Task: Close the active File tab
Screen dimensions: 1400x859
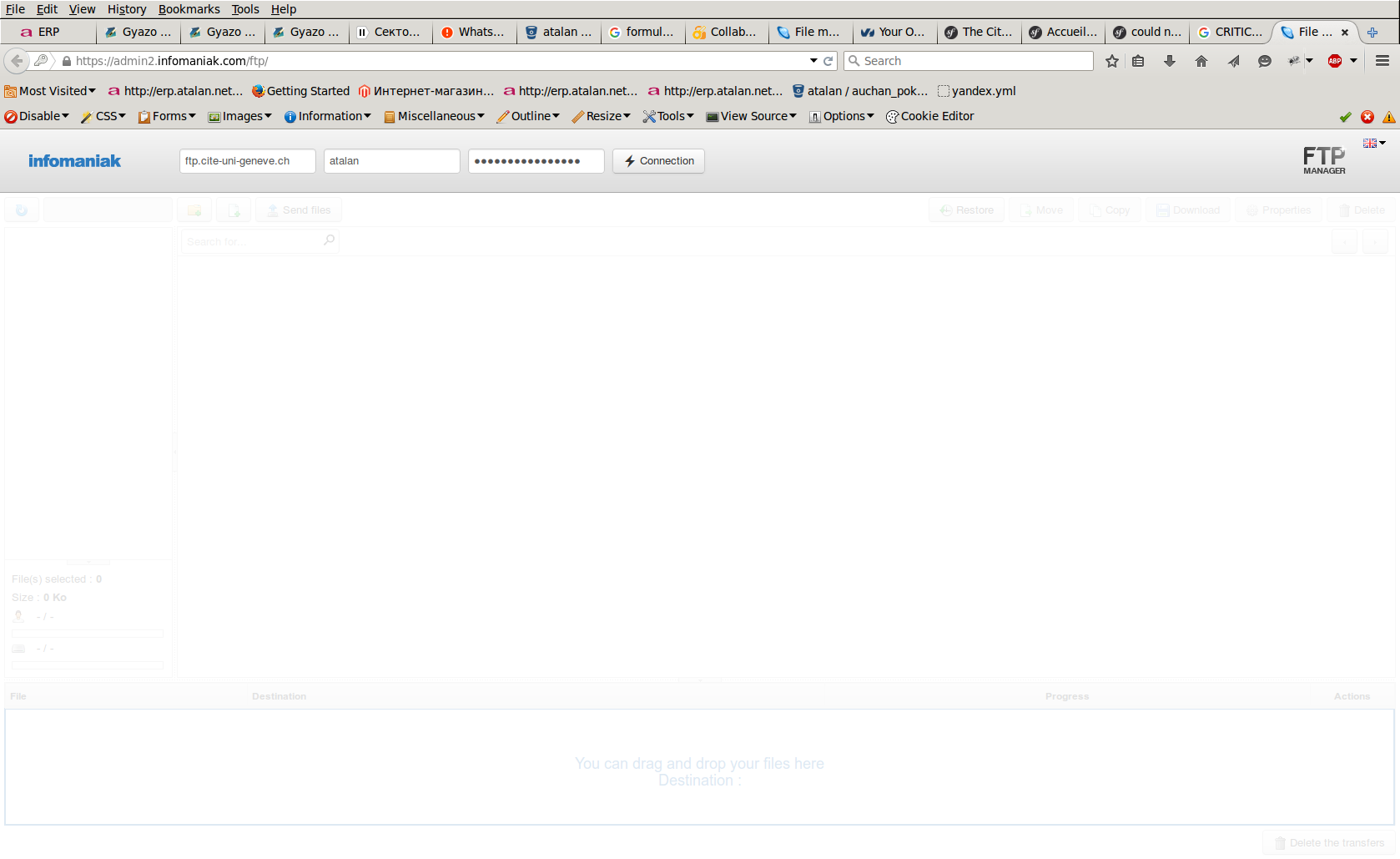Action: (1345, 33)
